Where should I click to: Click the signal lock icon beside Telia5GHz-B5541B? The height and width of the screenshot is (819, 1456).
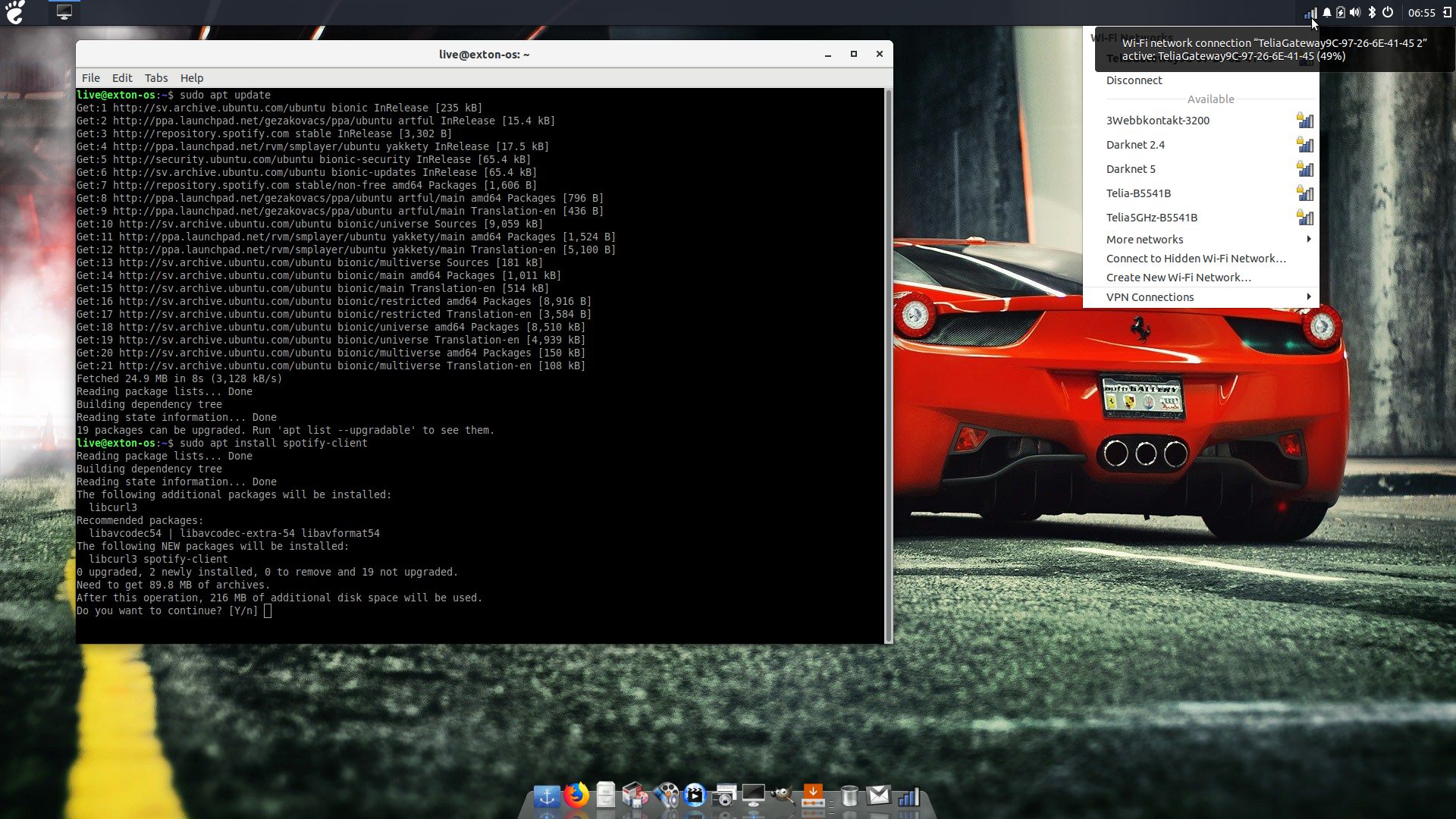pyautogui.click(x=1305, y=217)
